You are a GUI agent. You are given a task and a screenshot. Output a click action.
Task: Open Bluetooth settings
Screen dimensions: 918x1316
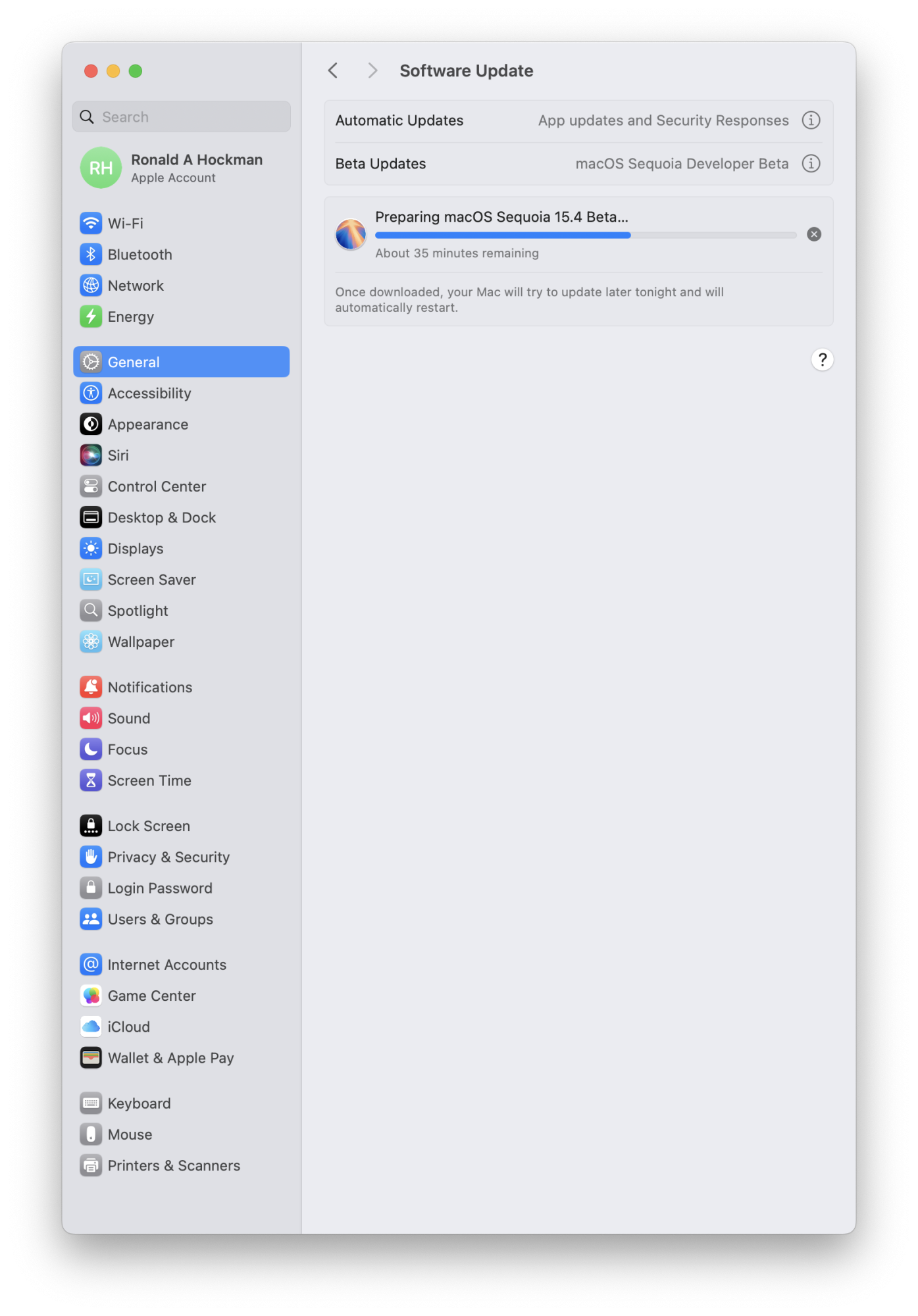pyautogui.click(x=181, y=254)
